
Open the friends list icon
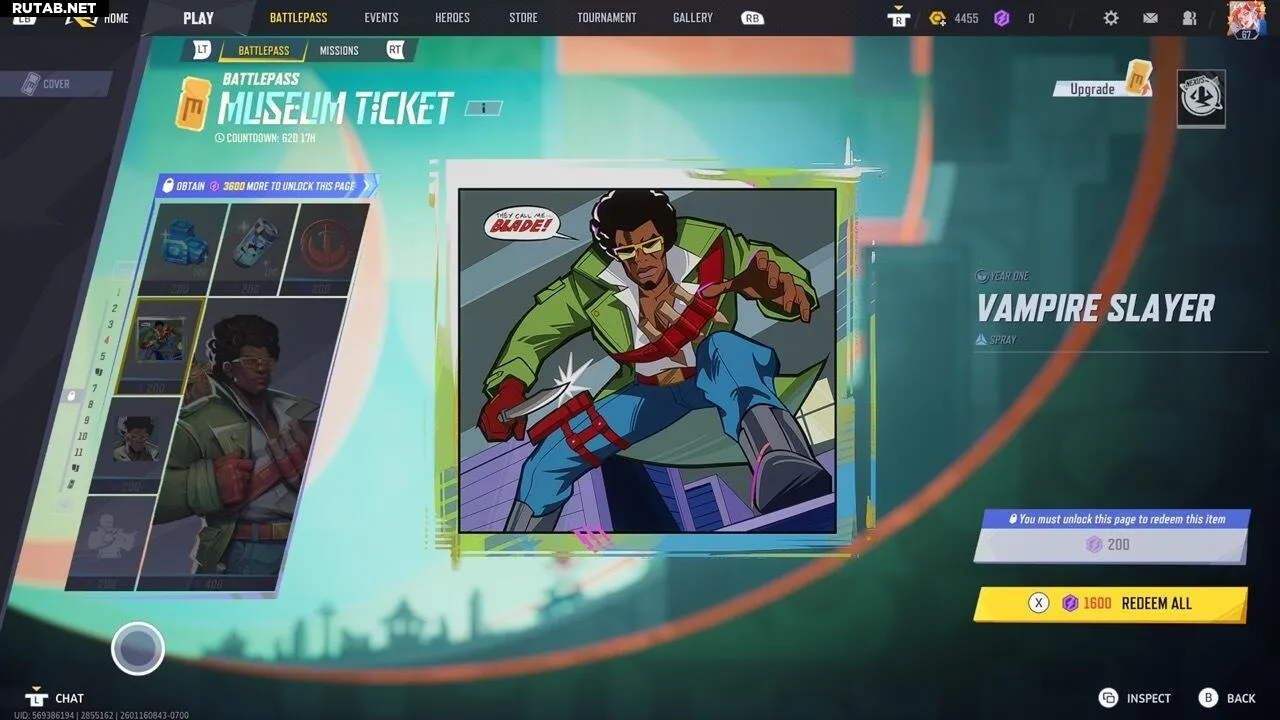click(x=1189, y=18)
